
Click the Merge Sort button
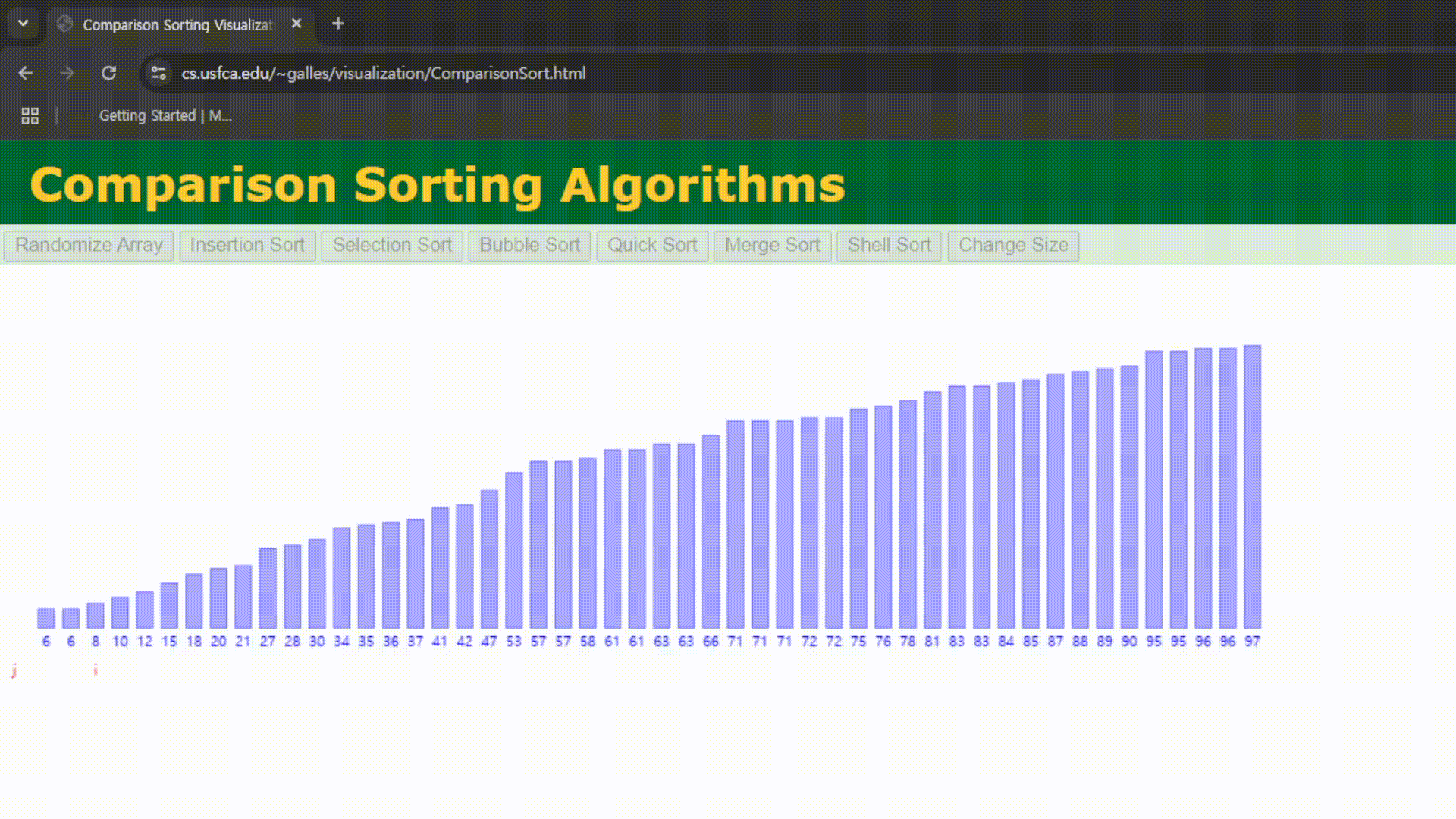click(772, 246)
